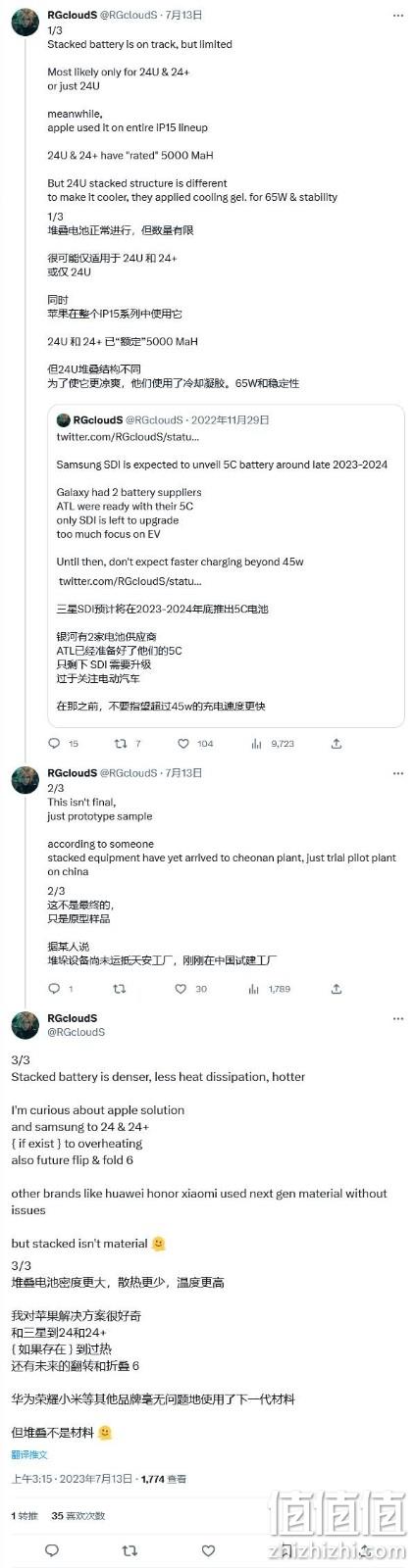Image resolution: width=415 pixels, height=1568 pixels.
Task: Share the 2/3 tweet
Action: pos(337,989)
